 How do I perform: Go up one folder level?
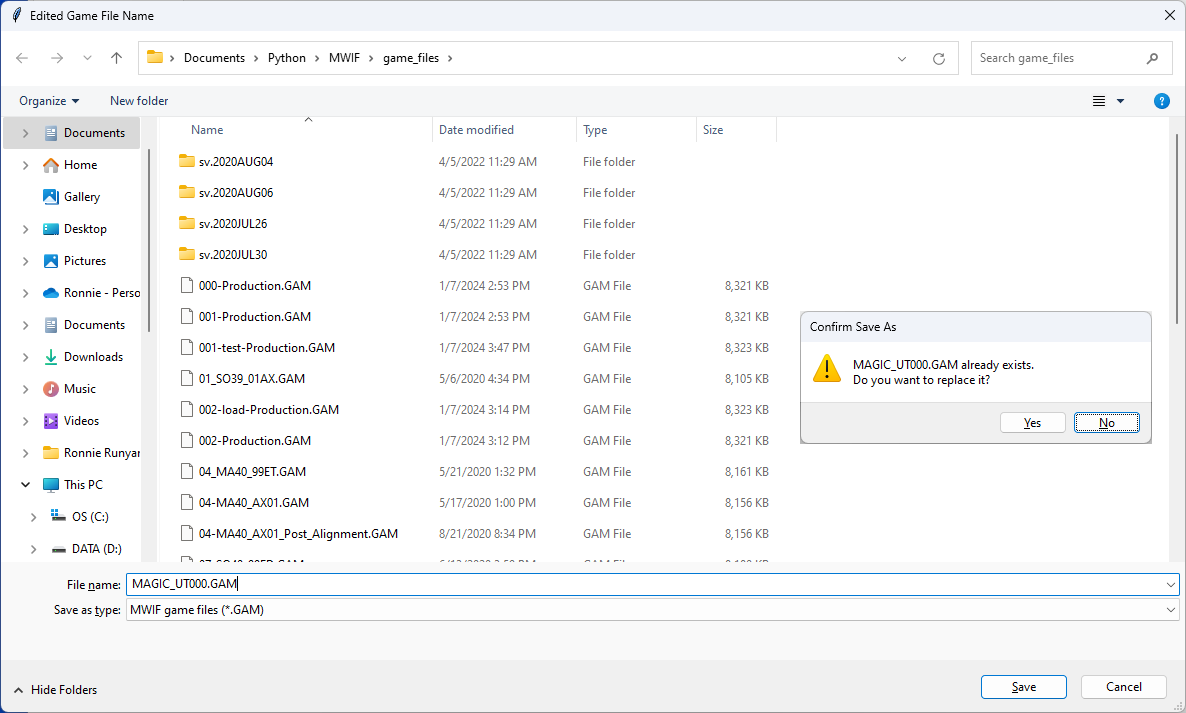pyautogui.click(x=116, y=58)
